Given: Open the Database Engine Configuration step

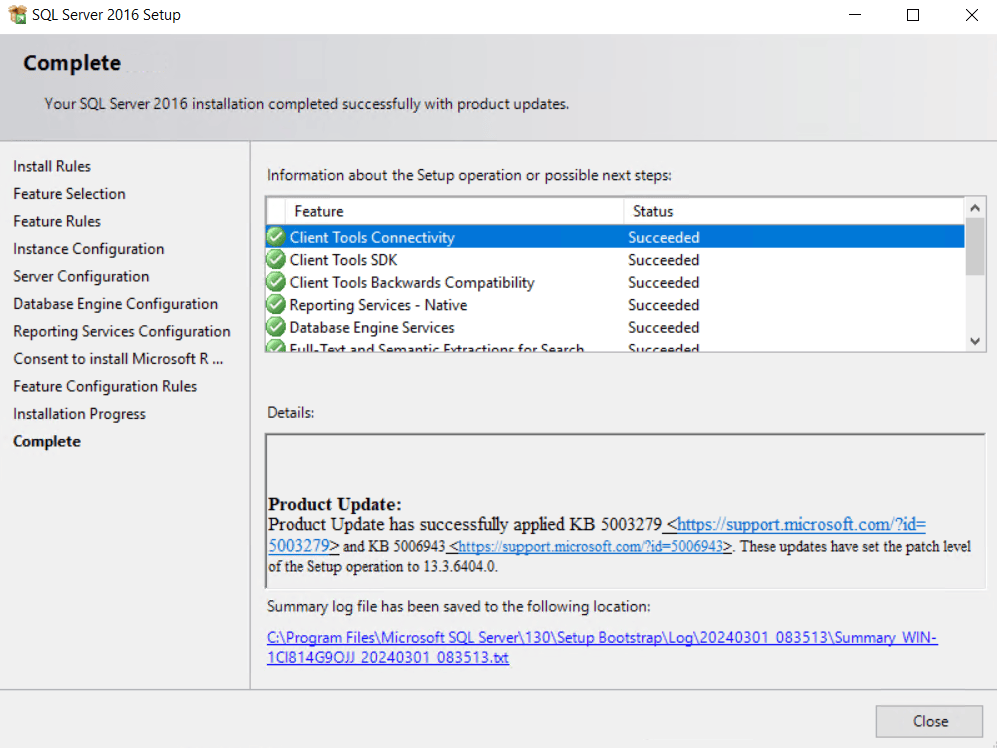Looking at the screenshot, I should (115, 303).
